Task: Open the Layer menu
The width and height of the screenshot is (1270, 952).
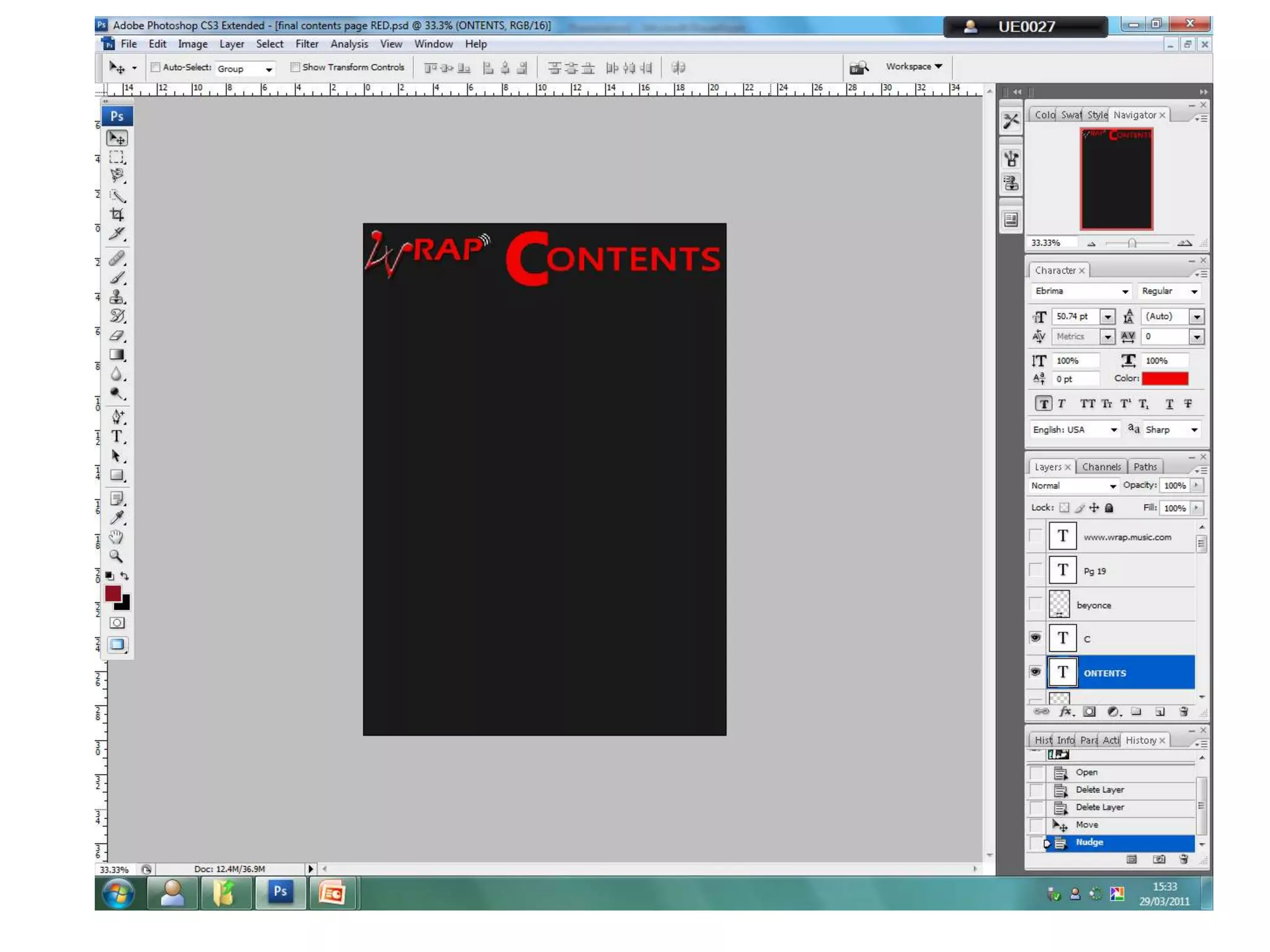Action: pyautogui.click(x=231, y=44)
